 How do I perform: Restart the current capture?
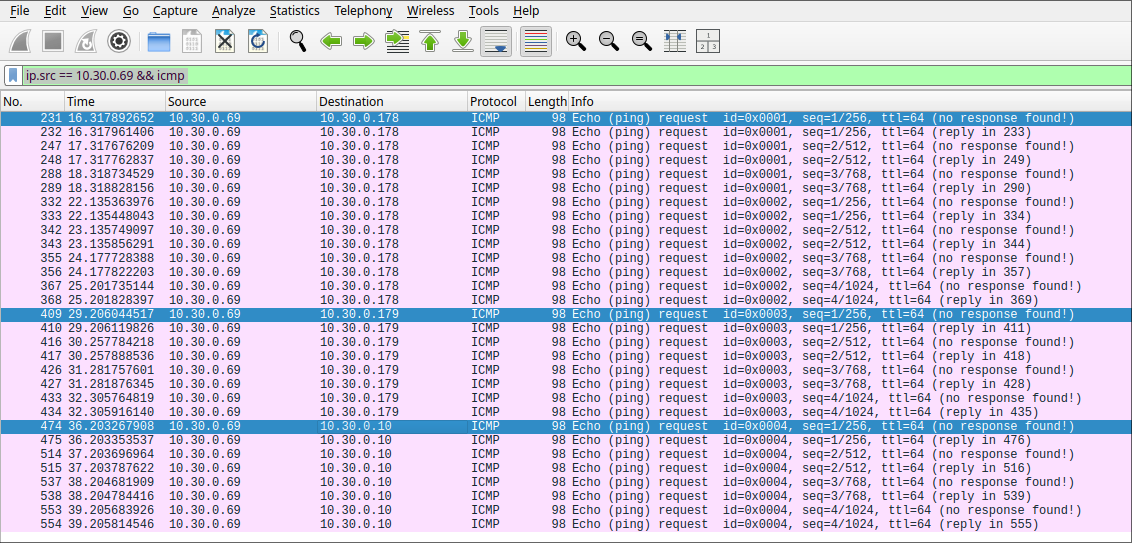(86, 41)
